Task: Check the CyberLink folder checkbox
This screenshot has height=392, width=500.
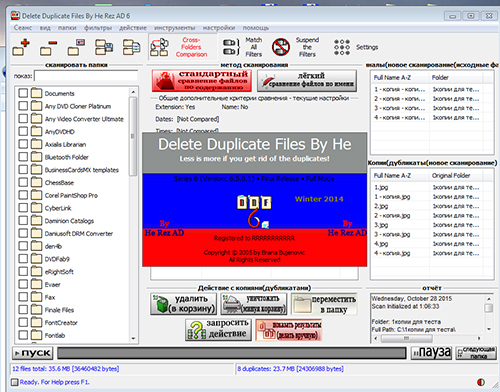Action: coord(23,208)
